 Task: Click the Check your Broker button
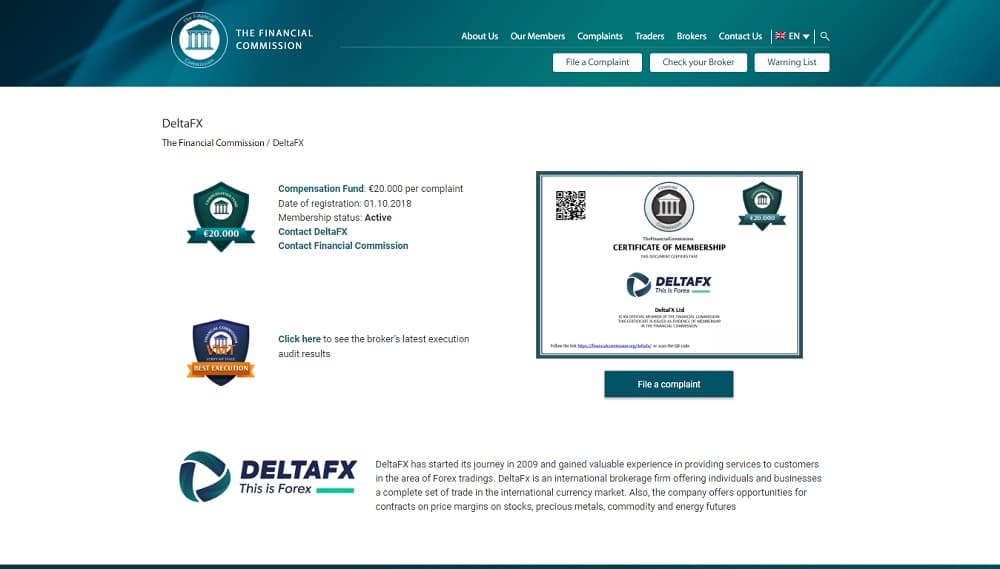pyautogui.click(x=698, y=63)
